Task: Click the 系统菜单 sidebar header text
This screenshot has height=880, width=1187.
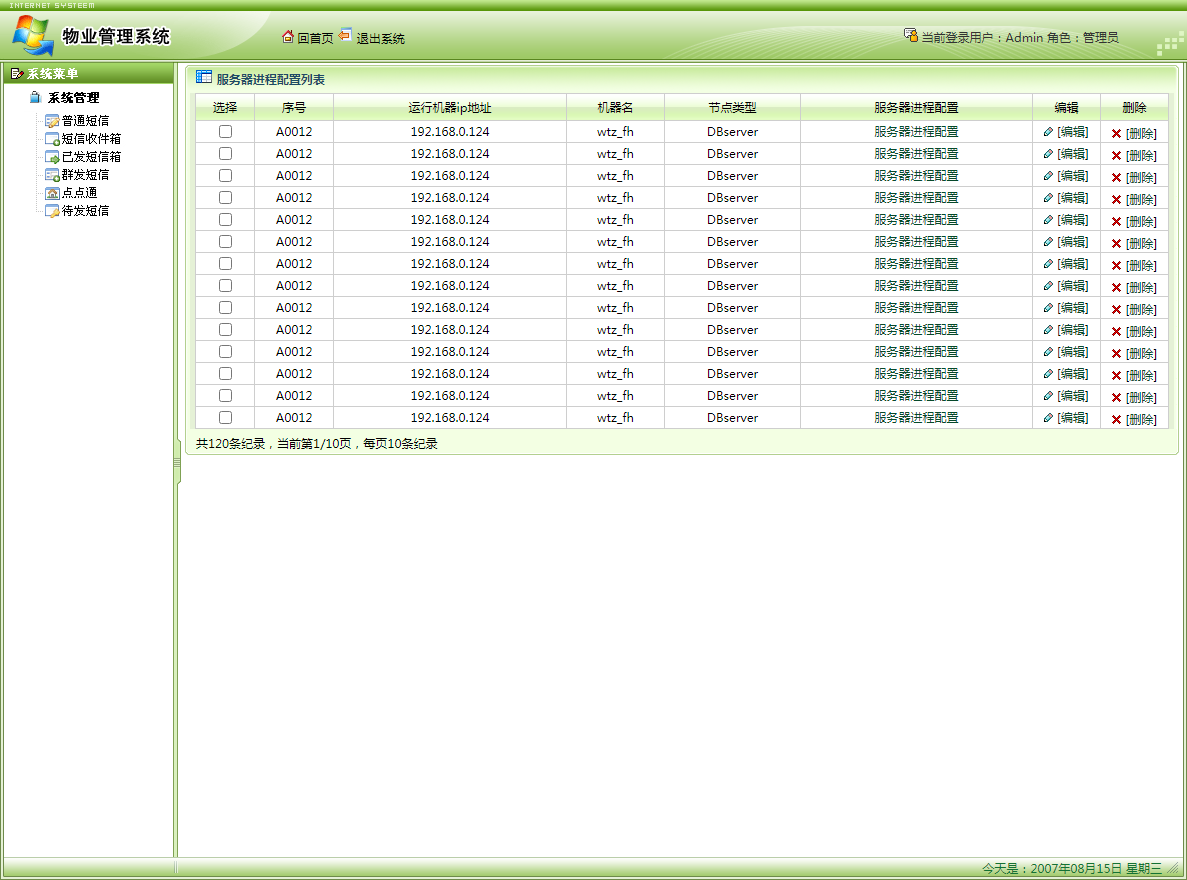Action: (x=52, y=73)
